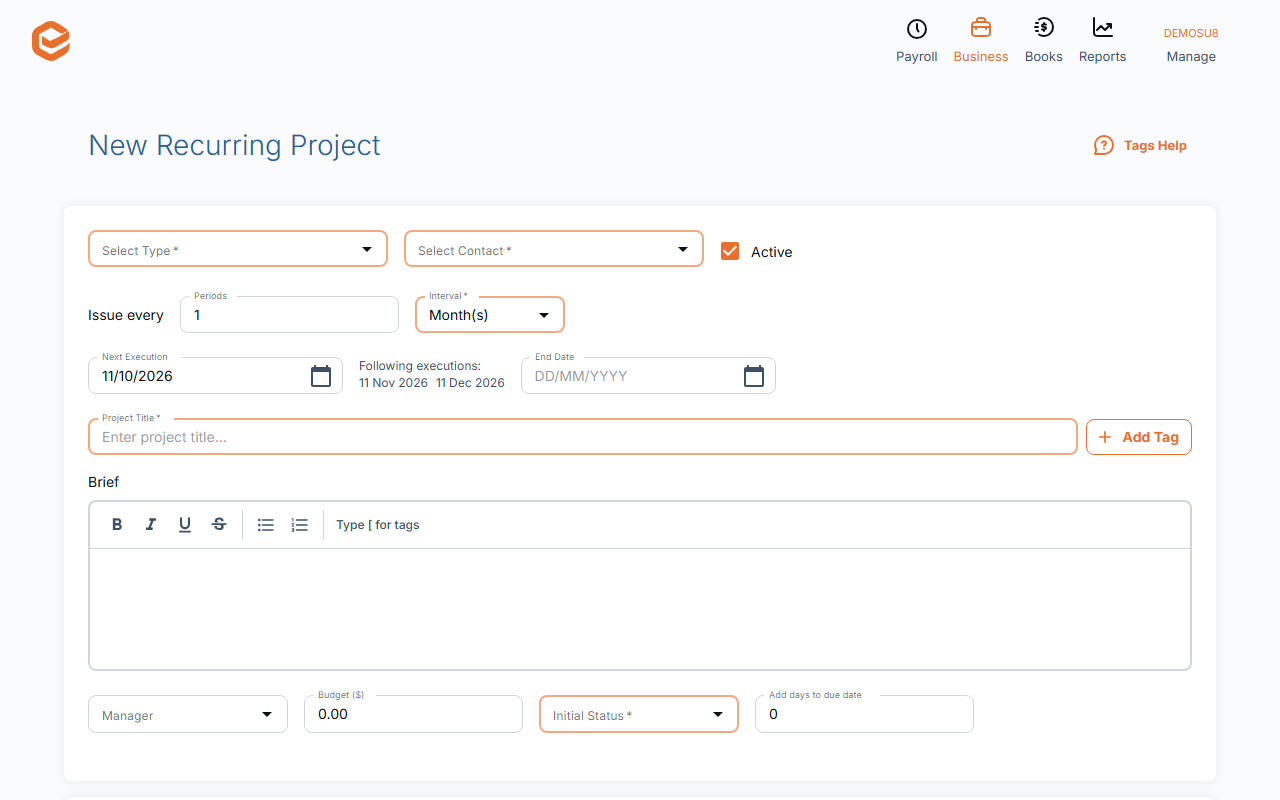Apply bold formatting in Brief editor
1280x800 pixels.
coord(117,524)
